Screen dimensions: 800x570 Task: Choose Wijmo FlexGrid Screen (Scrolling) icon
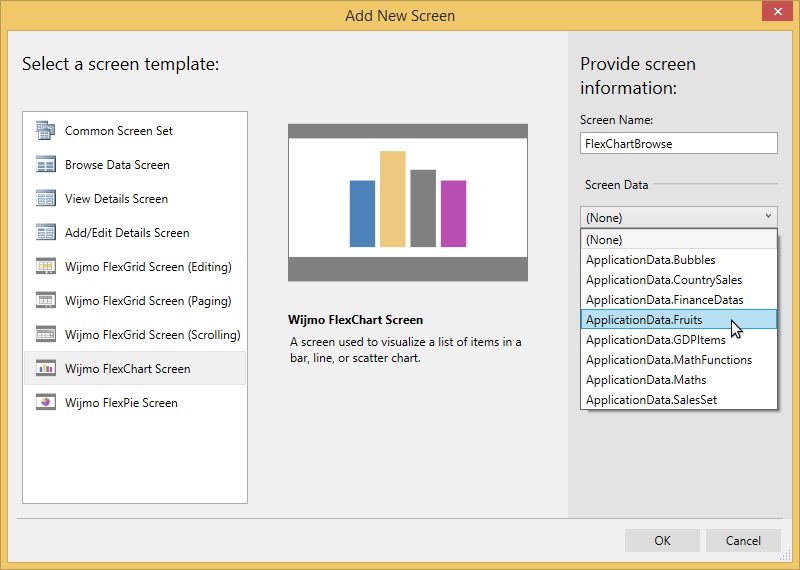(x=45, y=335)
